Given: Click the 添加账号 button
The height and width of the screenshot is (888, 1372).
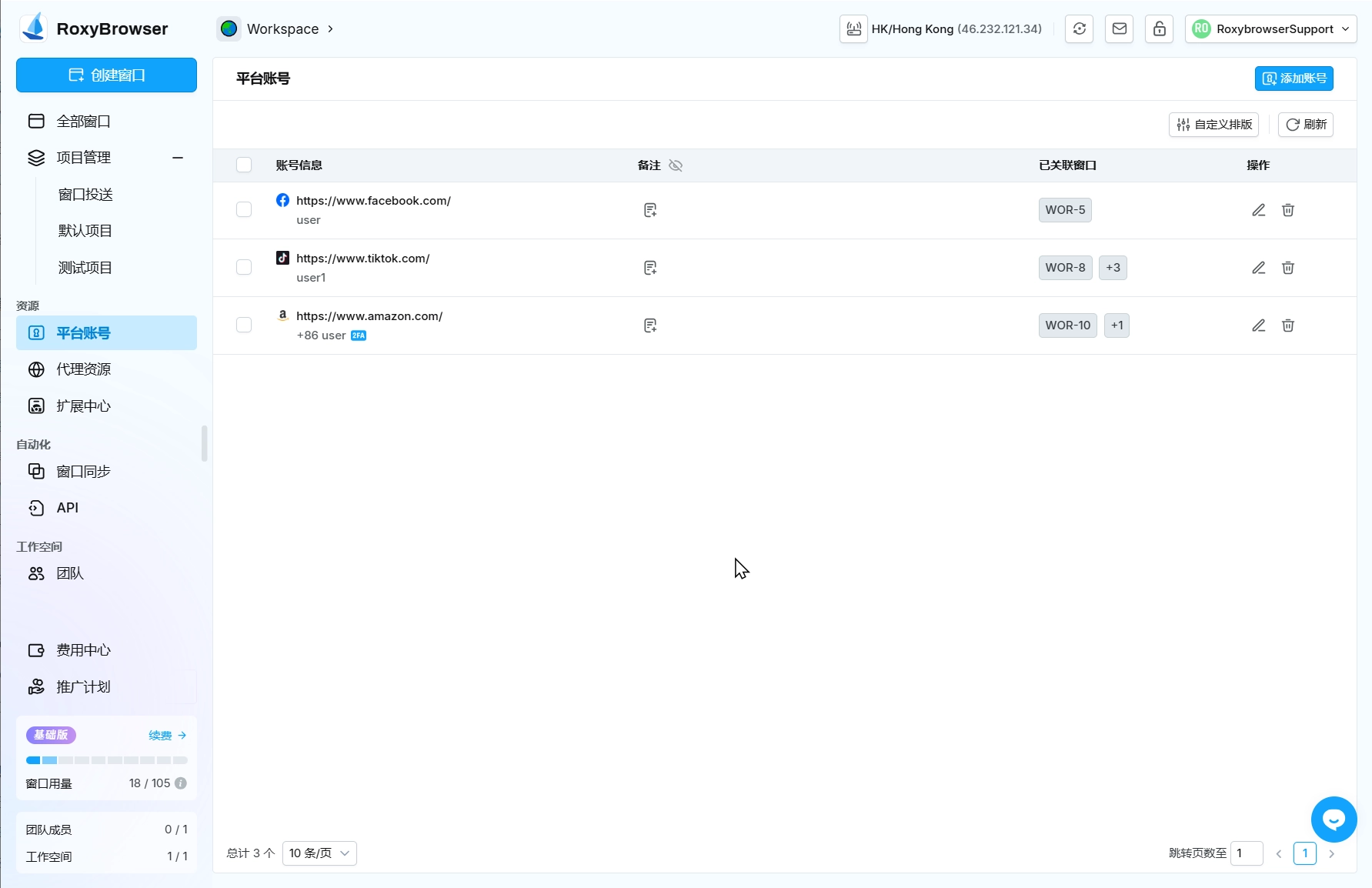Looking at the screenshot, I should 1294,78.
